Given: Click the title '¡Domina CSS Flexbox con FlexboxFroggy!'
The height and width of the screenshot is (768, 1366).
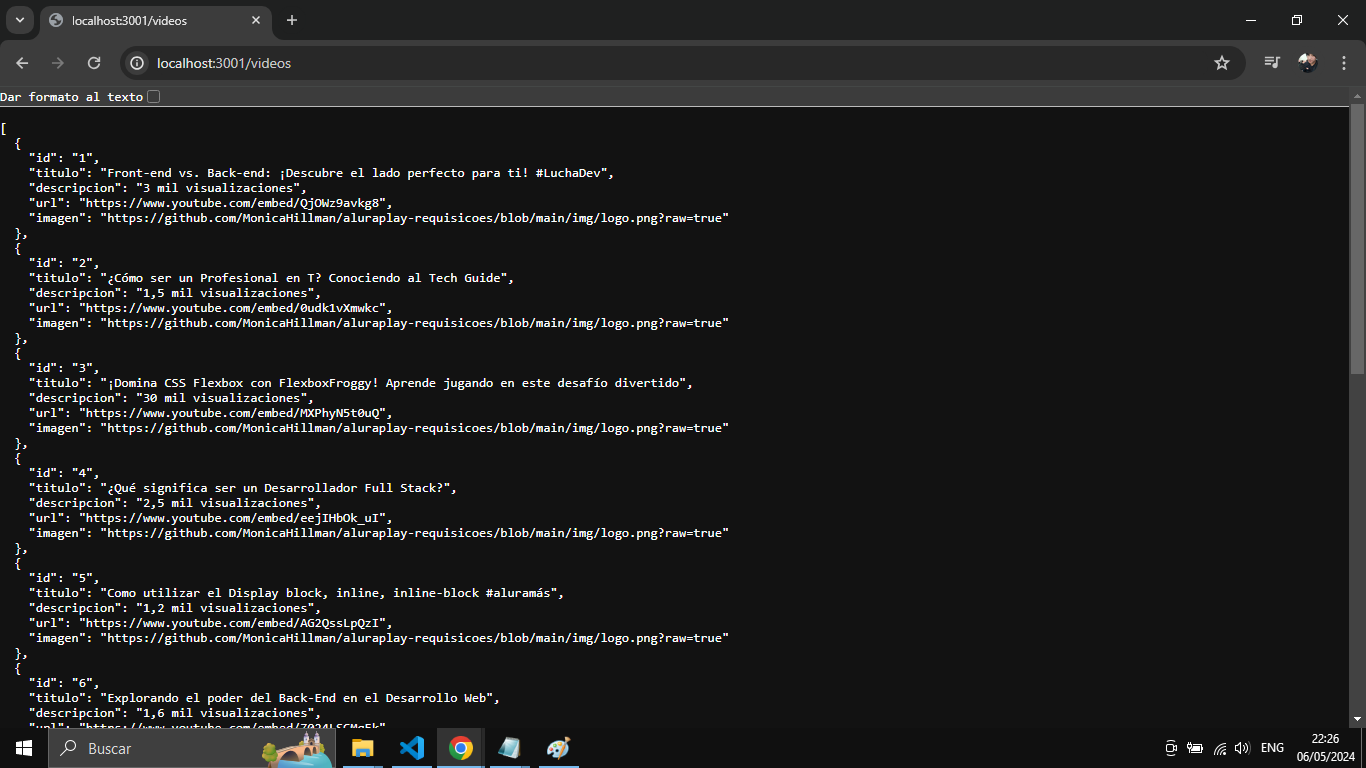Looking at the screenshot, I should pyautogui.click(x=242, y=383).
